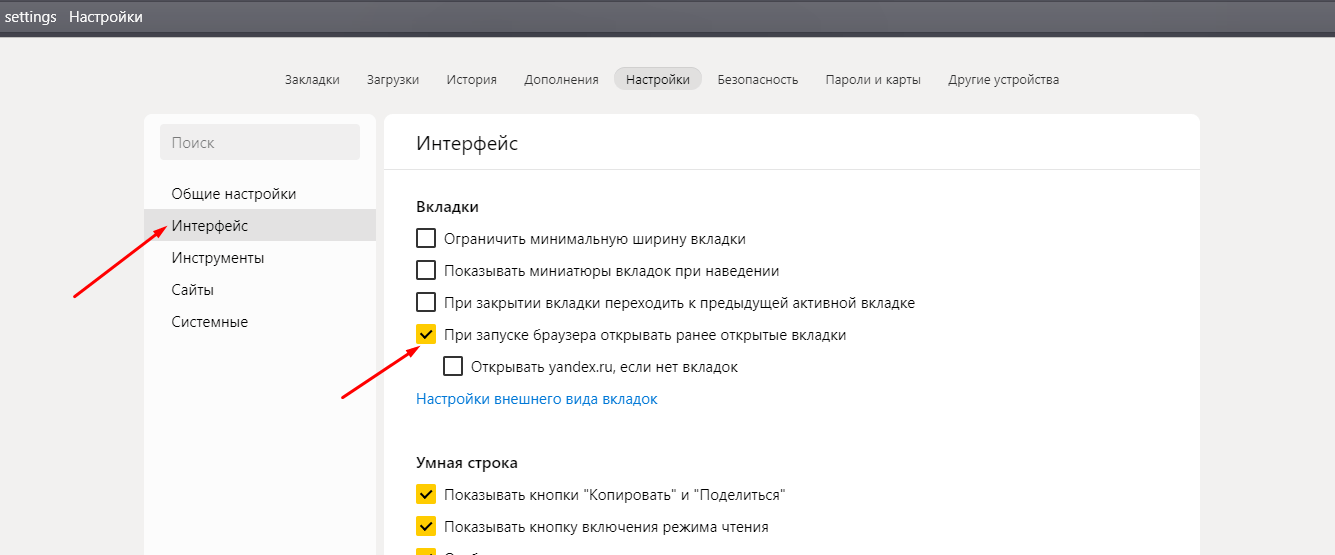Click the Настройки внешнего вида вкладок link

536,399
